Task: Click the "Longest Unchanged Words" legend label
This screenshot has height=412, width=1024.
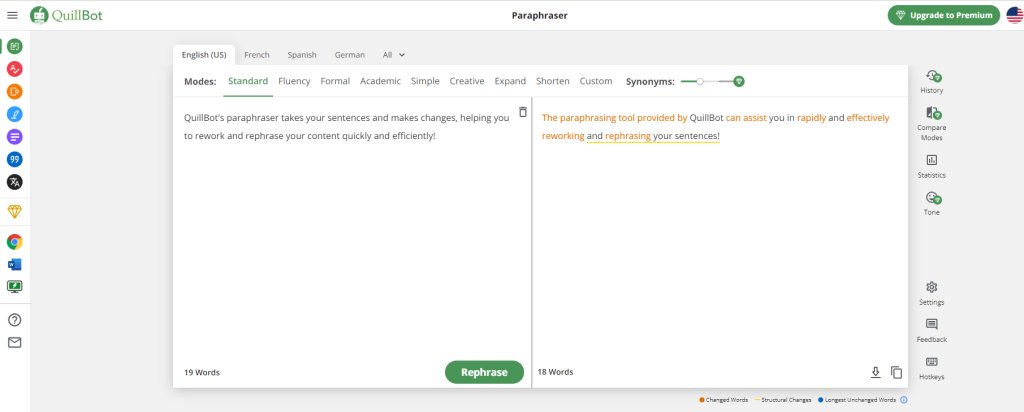Action: [x=860, y=400]
